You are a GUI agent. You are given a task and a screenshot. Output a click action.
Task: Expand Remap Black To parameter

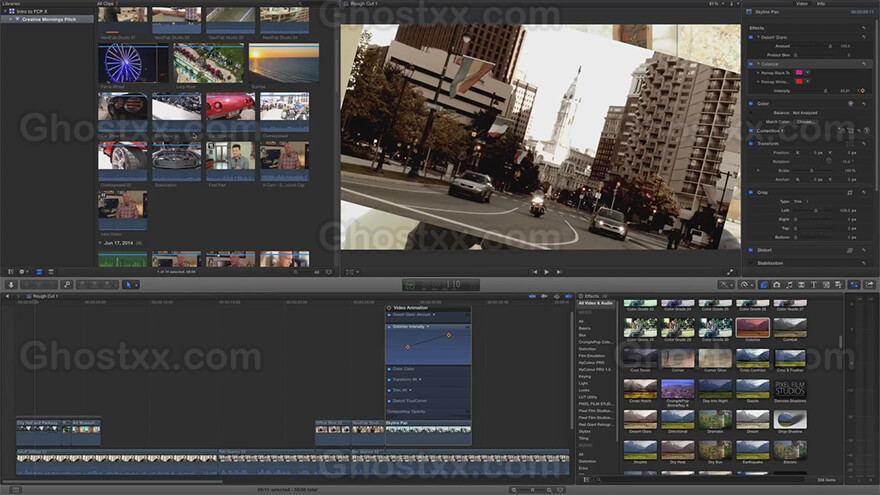tap(758, 73)
